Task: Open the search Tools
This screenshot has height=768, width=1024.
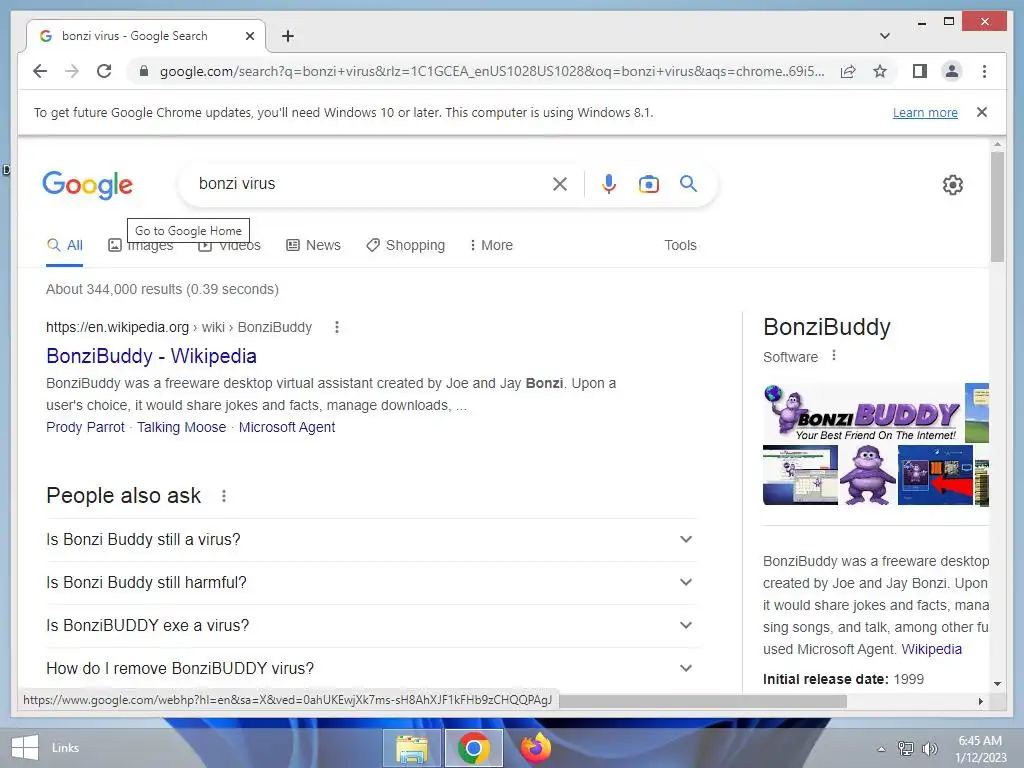Action: coord(680,246)
